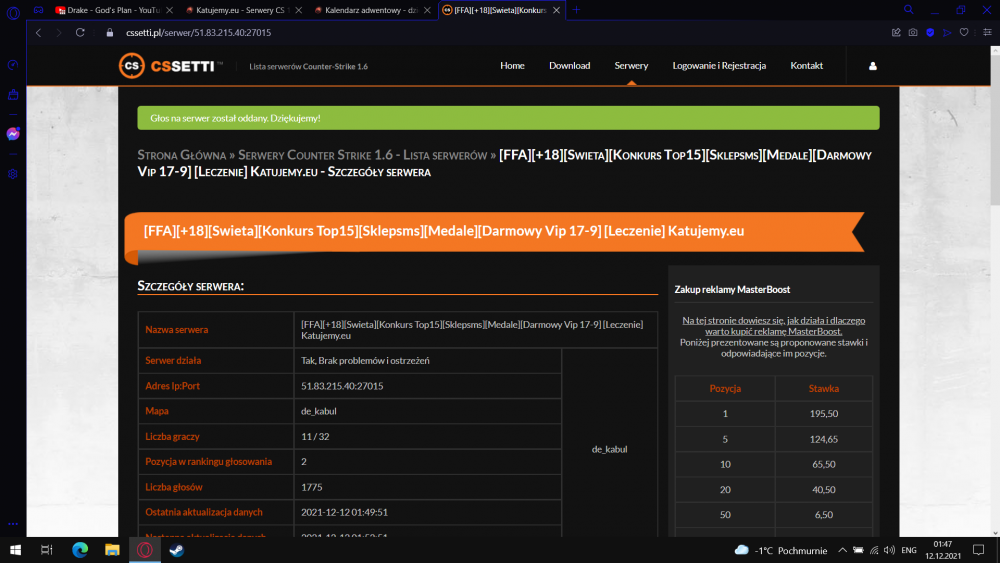This screenshot has width=1000, height=563.
Task: Open the tab search magnifier
Action: [x=908, y=10]
